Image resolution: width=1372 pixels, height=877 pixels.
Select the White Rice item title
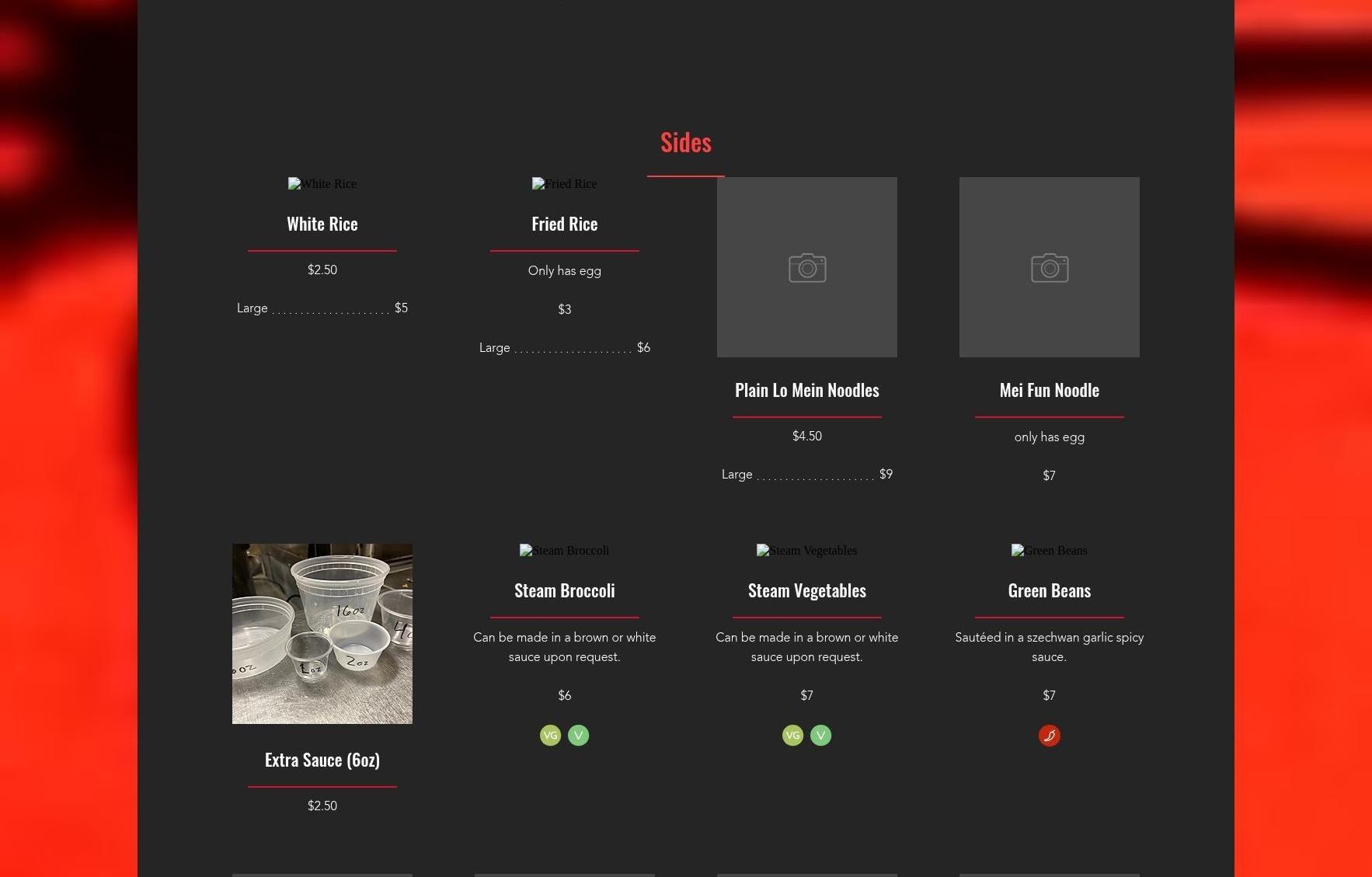322,224
